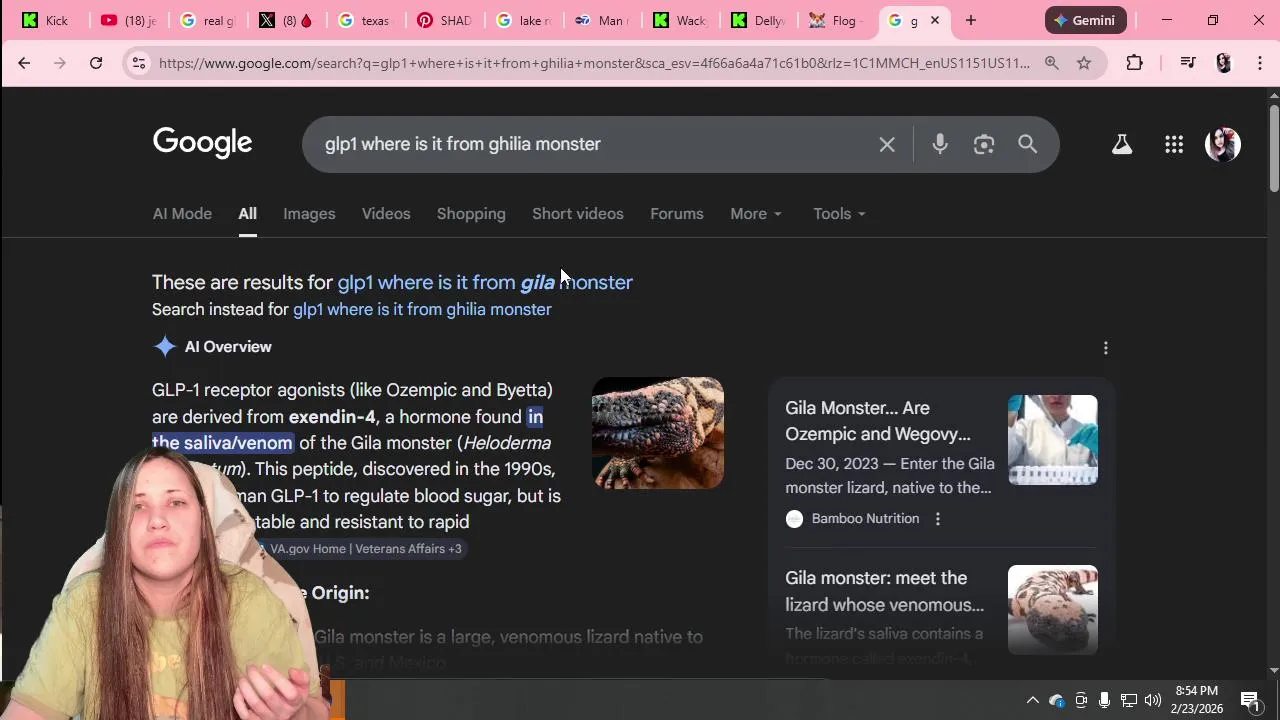This screenshot has height=720, width=1280.
Task: Clear the search box with the X
Action: (x=887, y=144)
